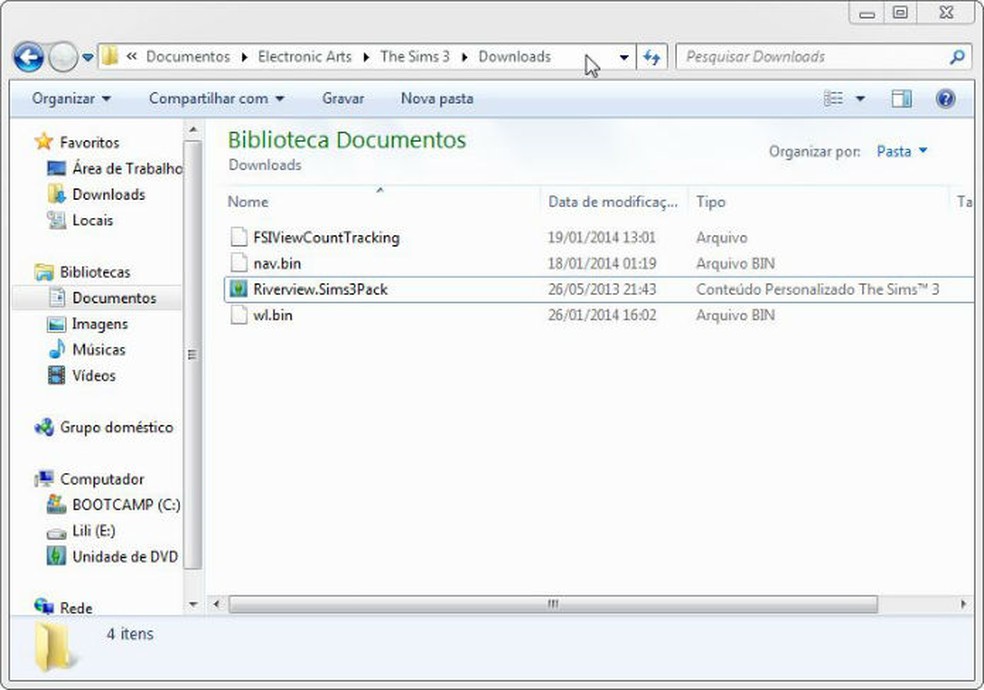Click the Back navigation arrow button
The image size is (984, 690).
click(29, 57)
